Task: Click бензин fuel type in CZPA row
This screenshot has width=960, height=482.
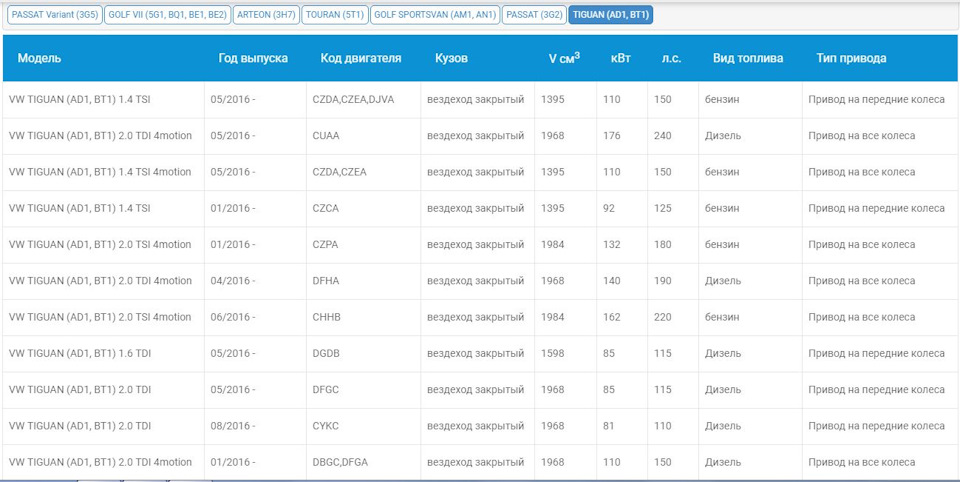Action: click(722, 244)
